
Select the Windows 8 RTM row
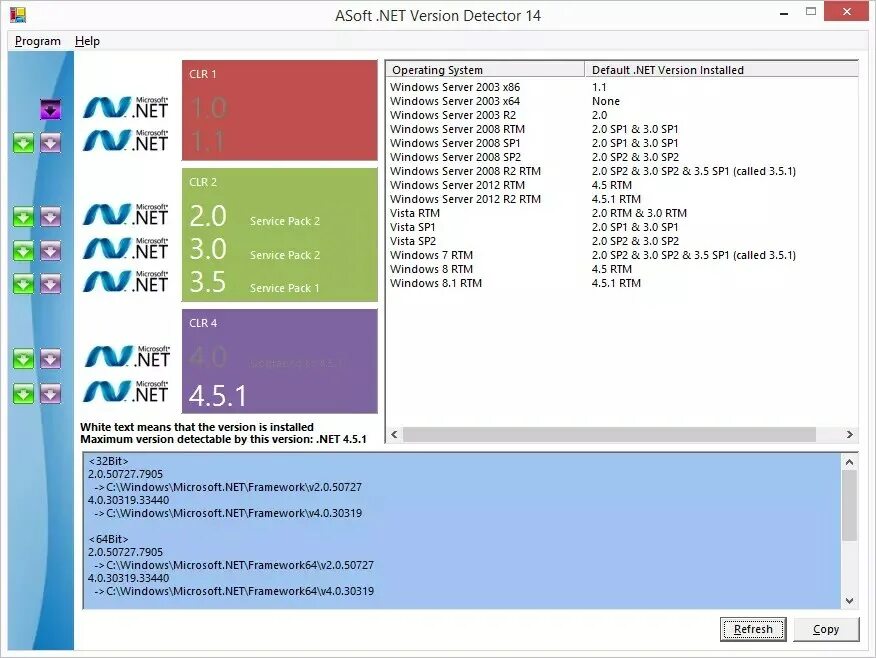pyautogui.click(x=622, y=269)
